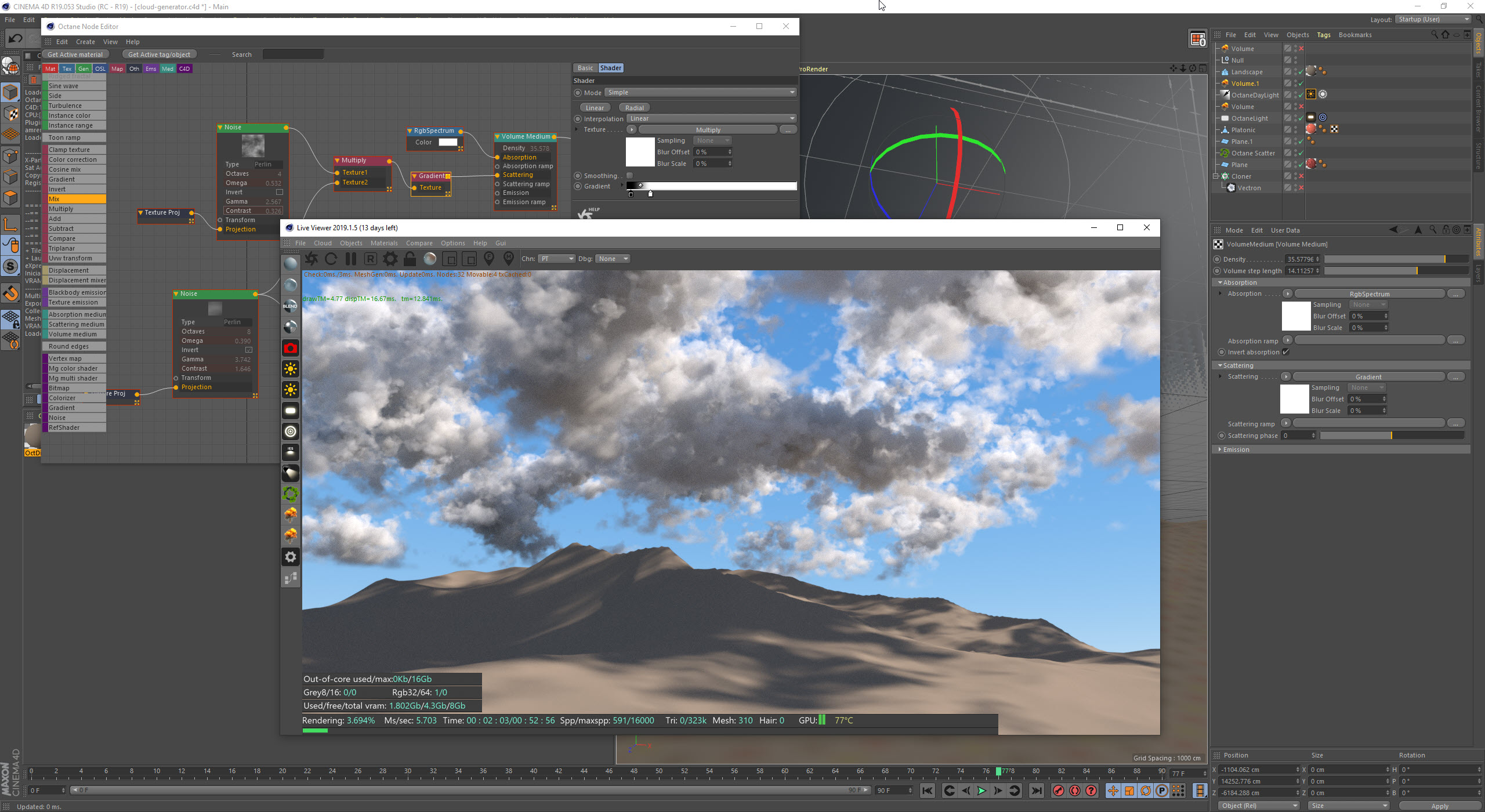The image size is (1485, 812).
Task: Toggle the Smoothing checkbox in Shader panel
Action: click(x=630, y=176)
